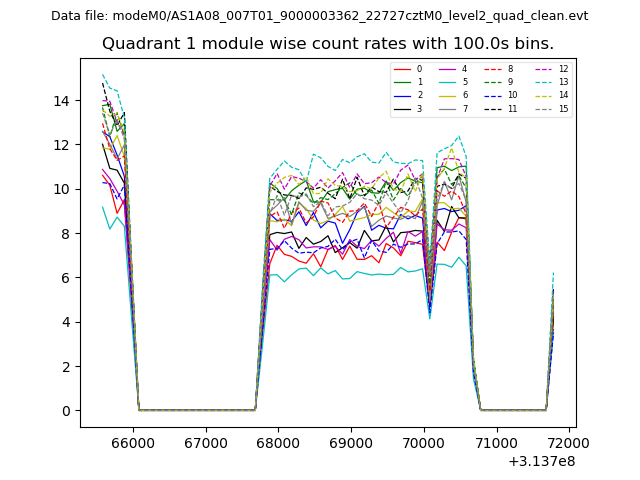
Task: Click the gray solid legend line for module 7
Action: [448, 108]
